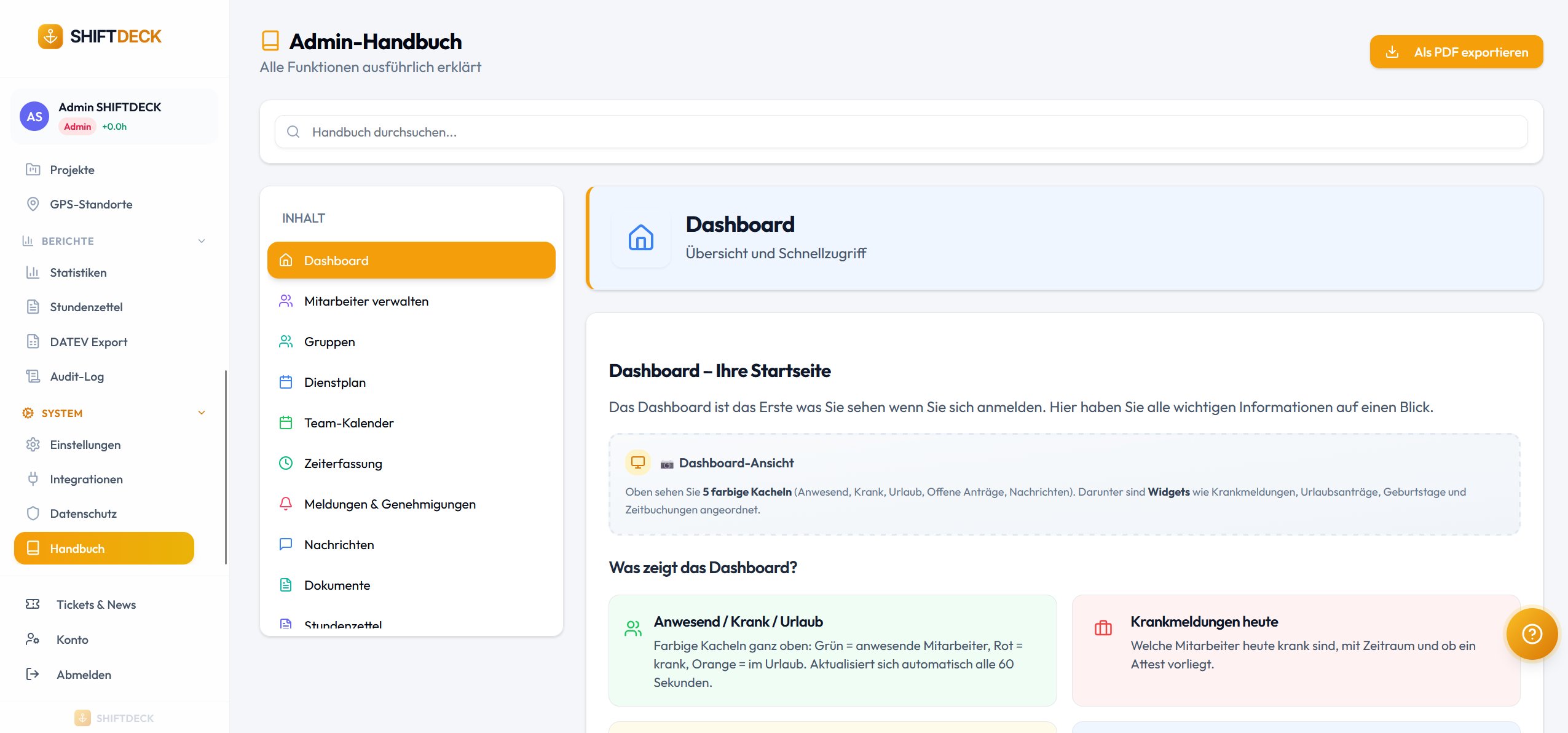Click the Abmelden logout icon
This screenshot has width=1568, height=733.
click(33, 675)
